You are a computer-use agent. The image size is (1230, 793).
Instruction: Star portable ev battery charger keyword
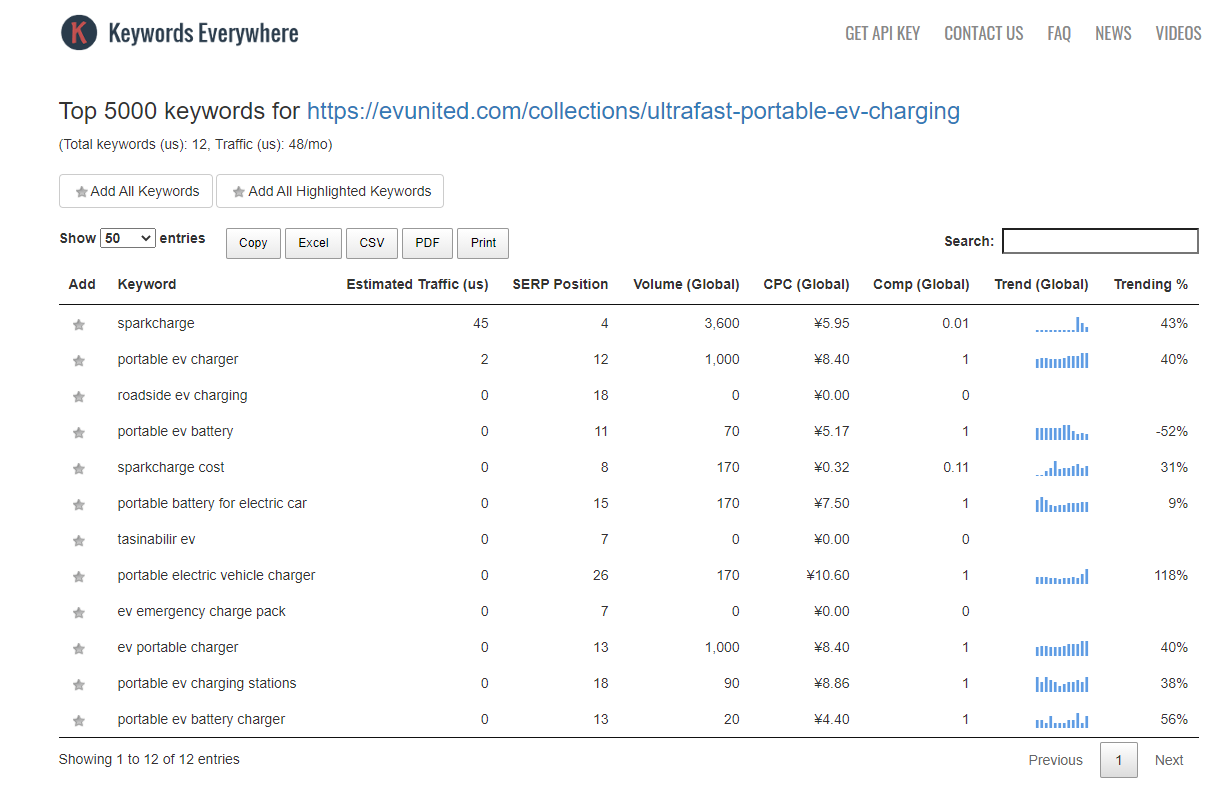click(79, 721)
